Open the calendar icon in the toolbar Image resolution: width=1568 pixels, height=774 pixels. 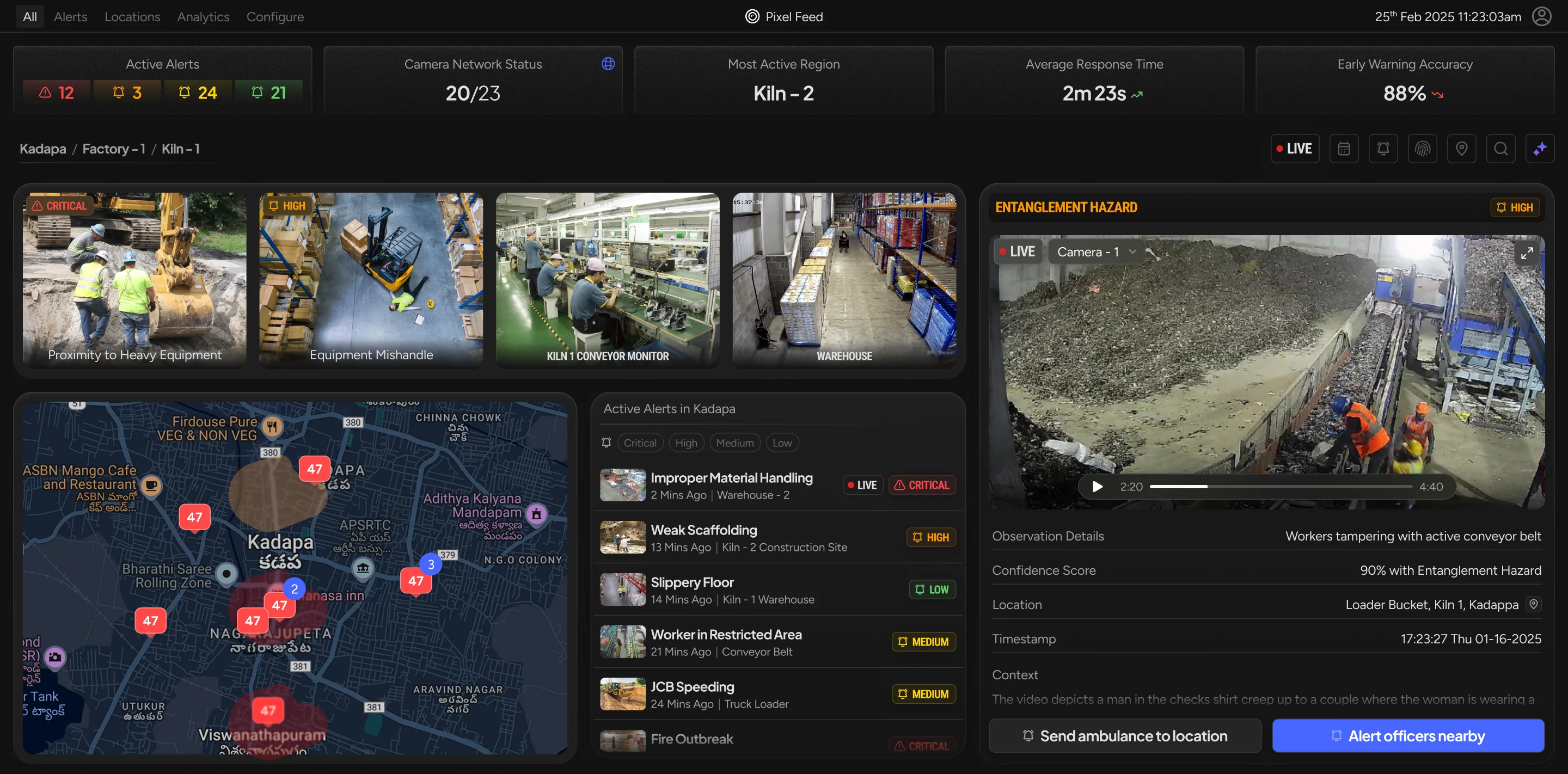coord(1344,148)
